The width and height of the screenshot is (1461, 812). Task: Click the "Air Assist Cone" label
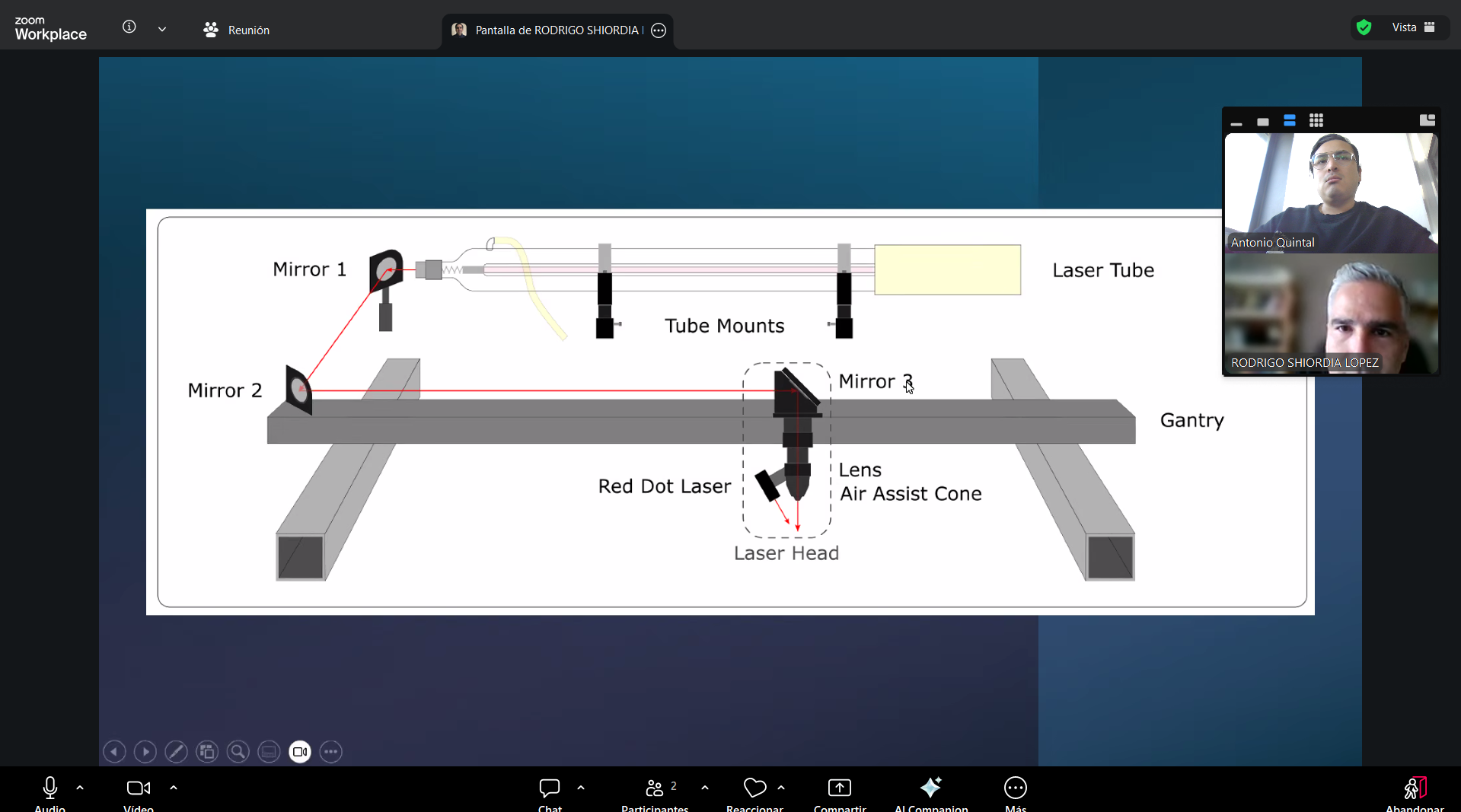911,494
